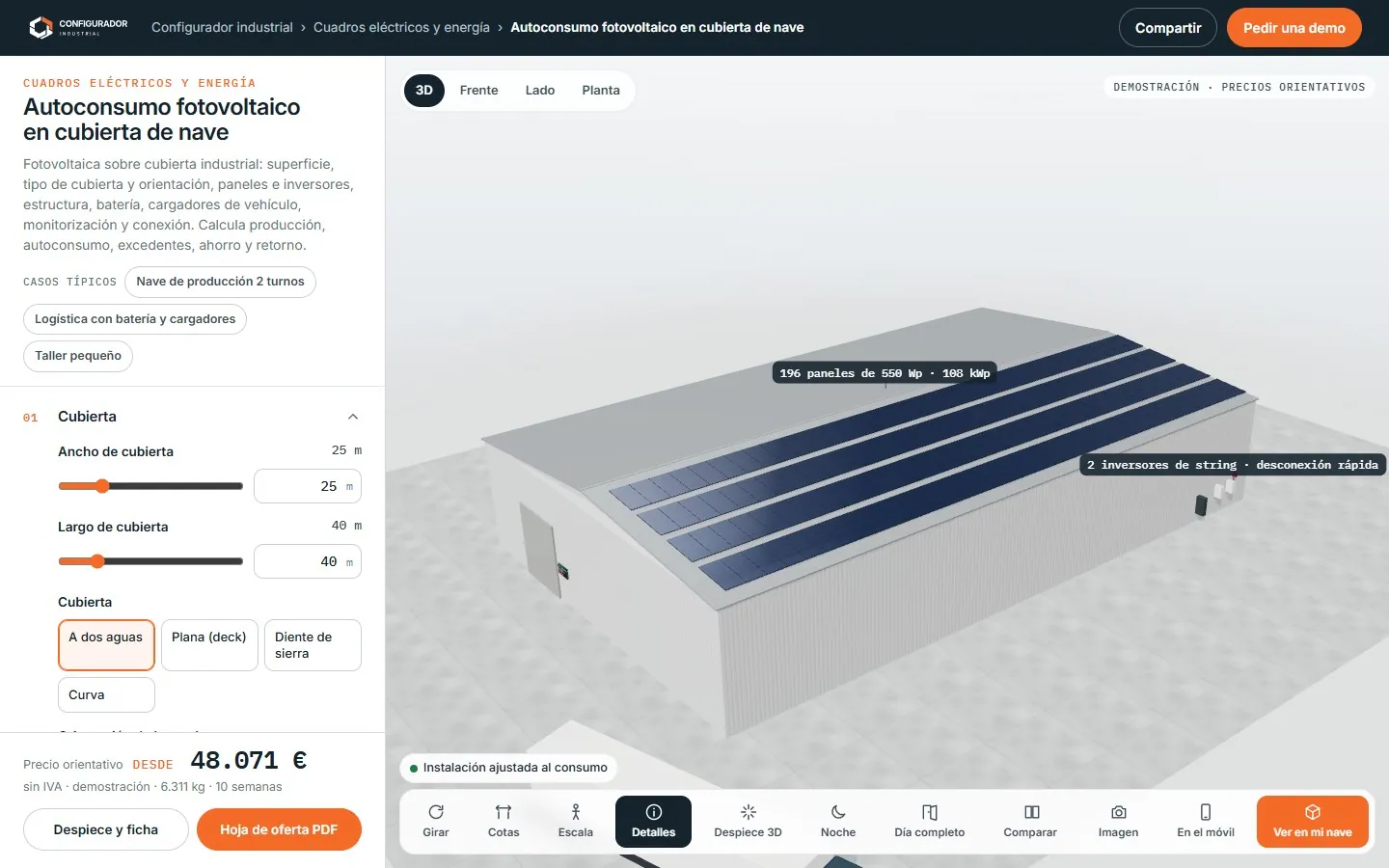Switch to the Planta view tab
The image size is (1389, 868).
[601, 91]
